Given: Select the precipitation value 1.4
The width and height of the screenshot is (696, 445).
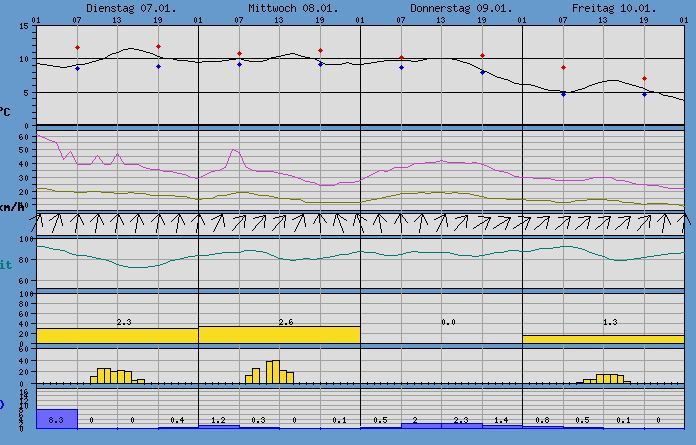Looking at the screenshot, I should (502, 420).
